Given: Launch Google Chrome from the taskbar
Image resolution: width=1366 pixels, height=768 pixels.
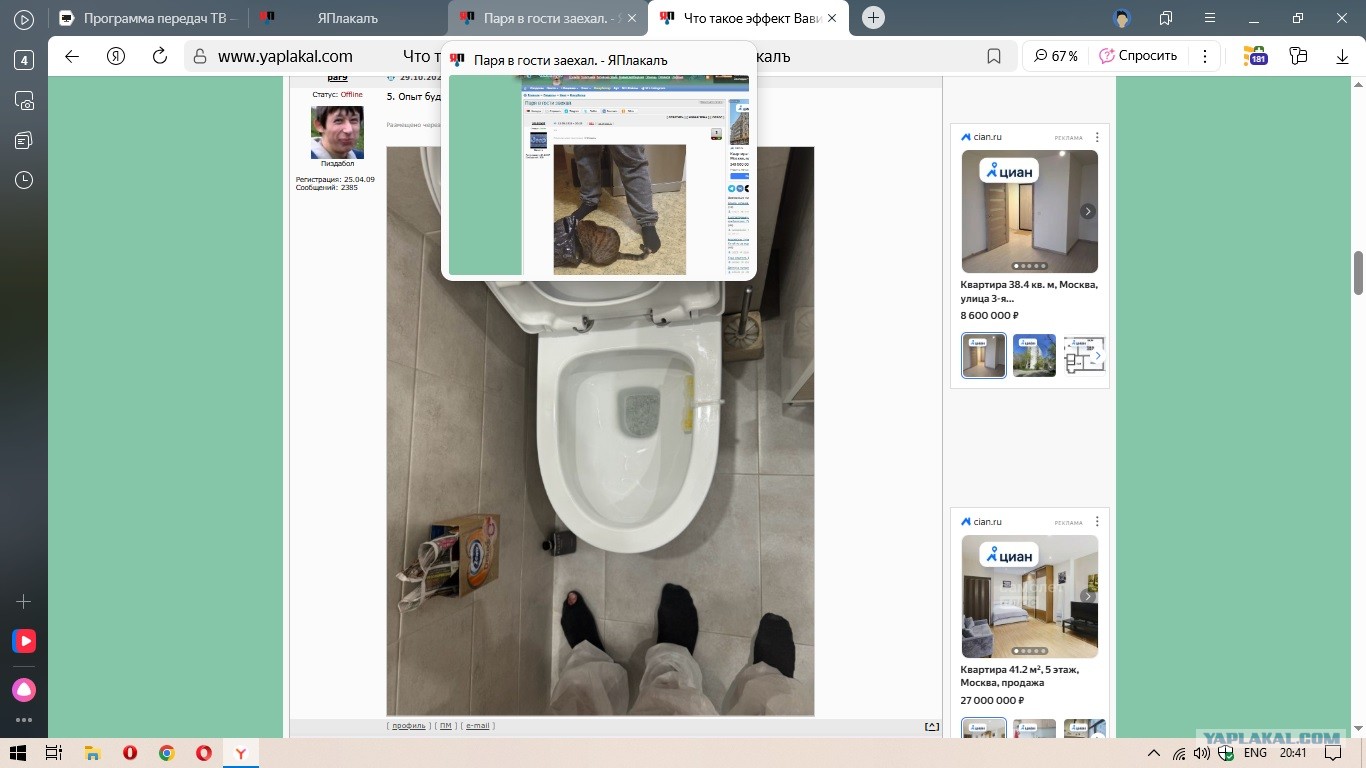Looking at the screenshot, I should [x=166, y=753].
